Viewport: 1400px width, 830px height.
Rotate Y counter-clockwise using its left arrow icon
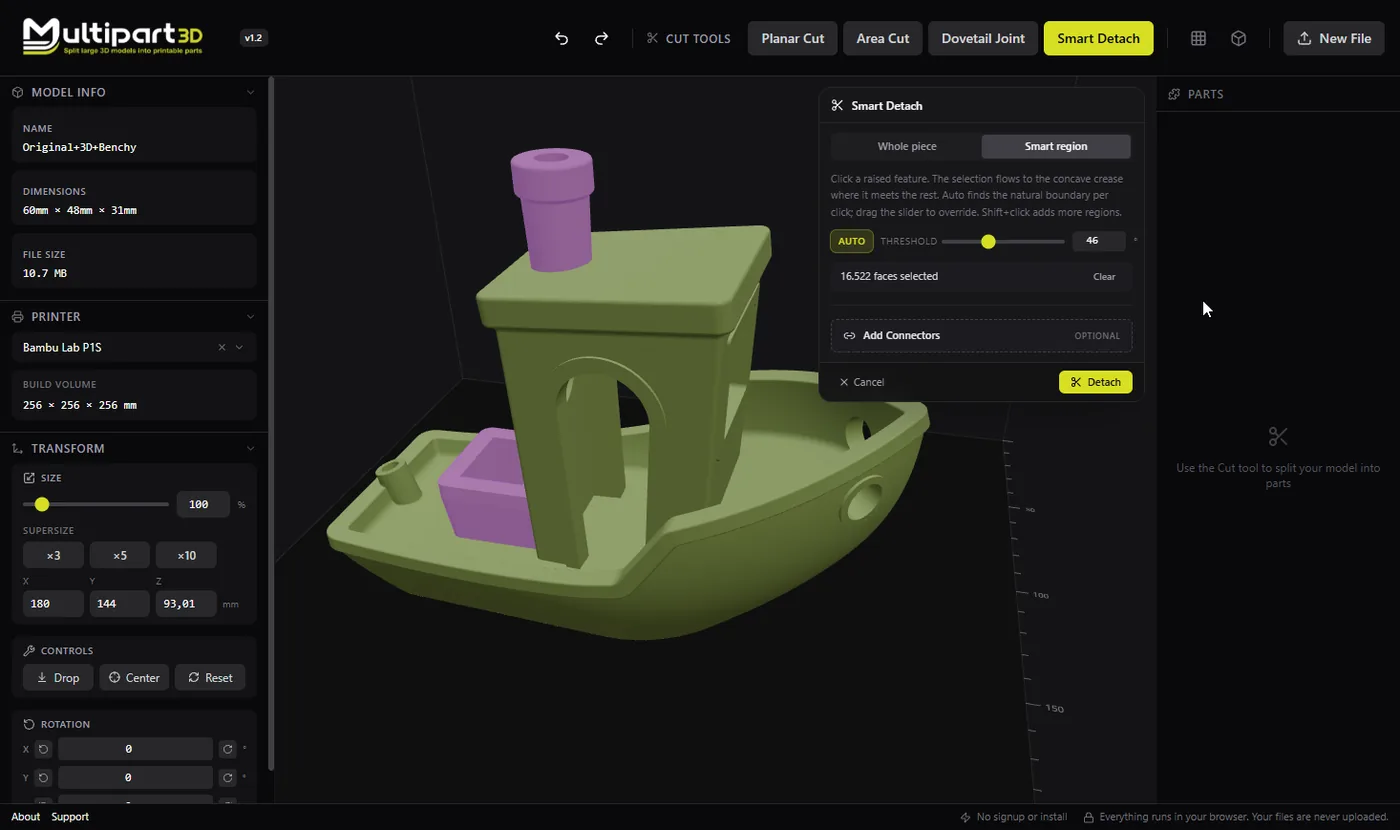(x=43, y=778)
